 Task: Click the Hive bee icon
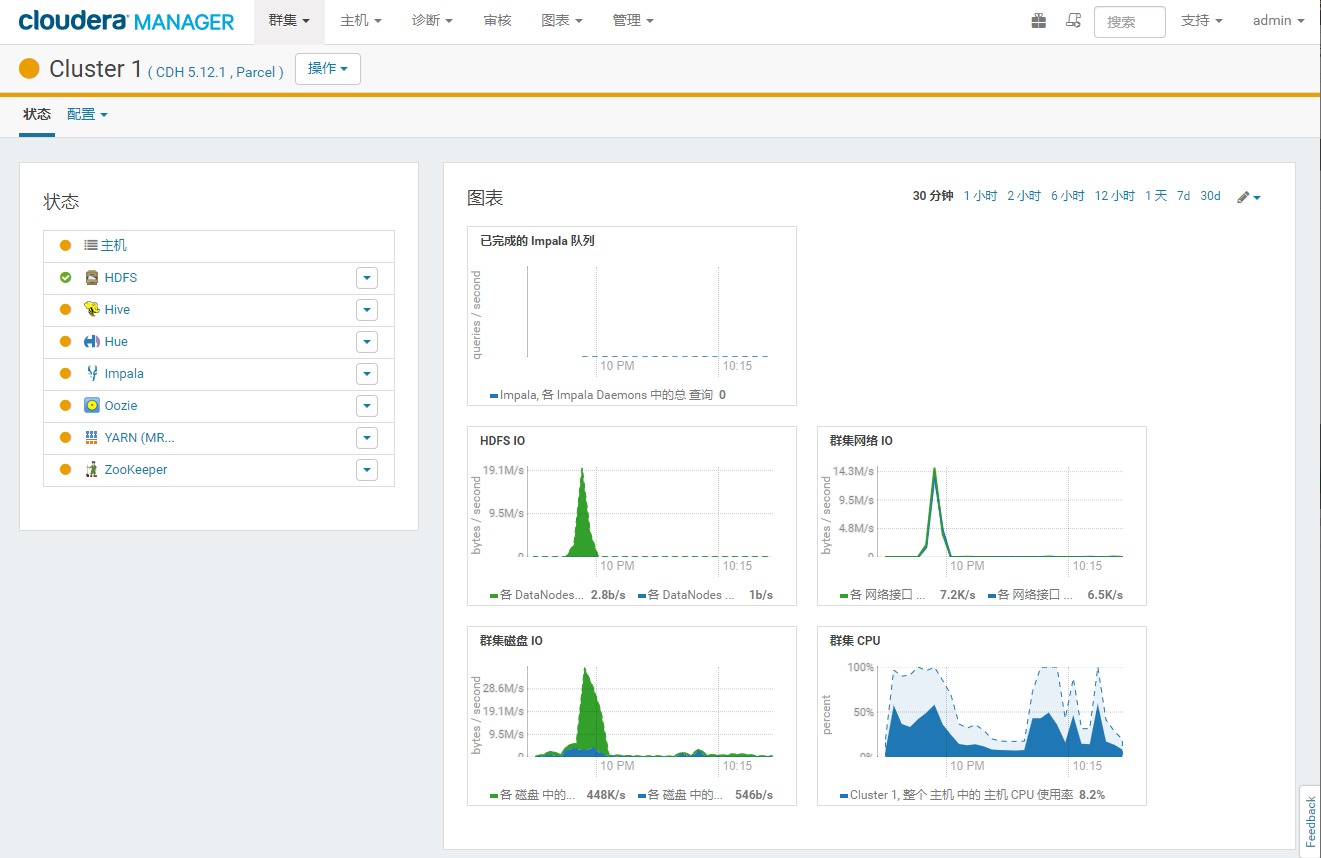click(92, 309)
